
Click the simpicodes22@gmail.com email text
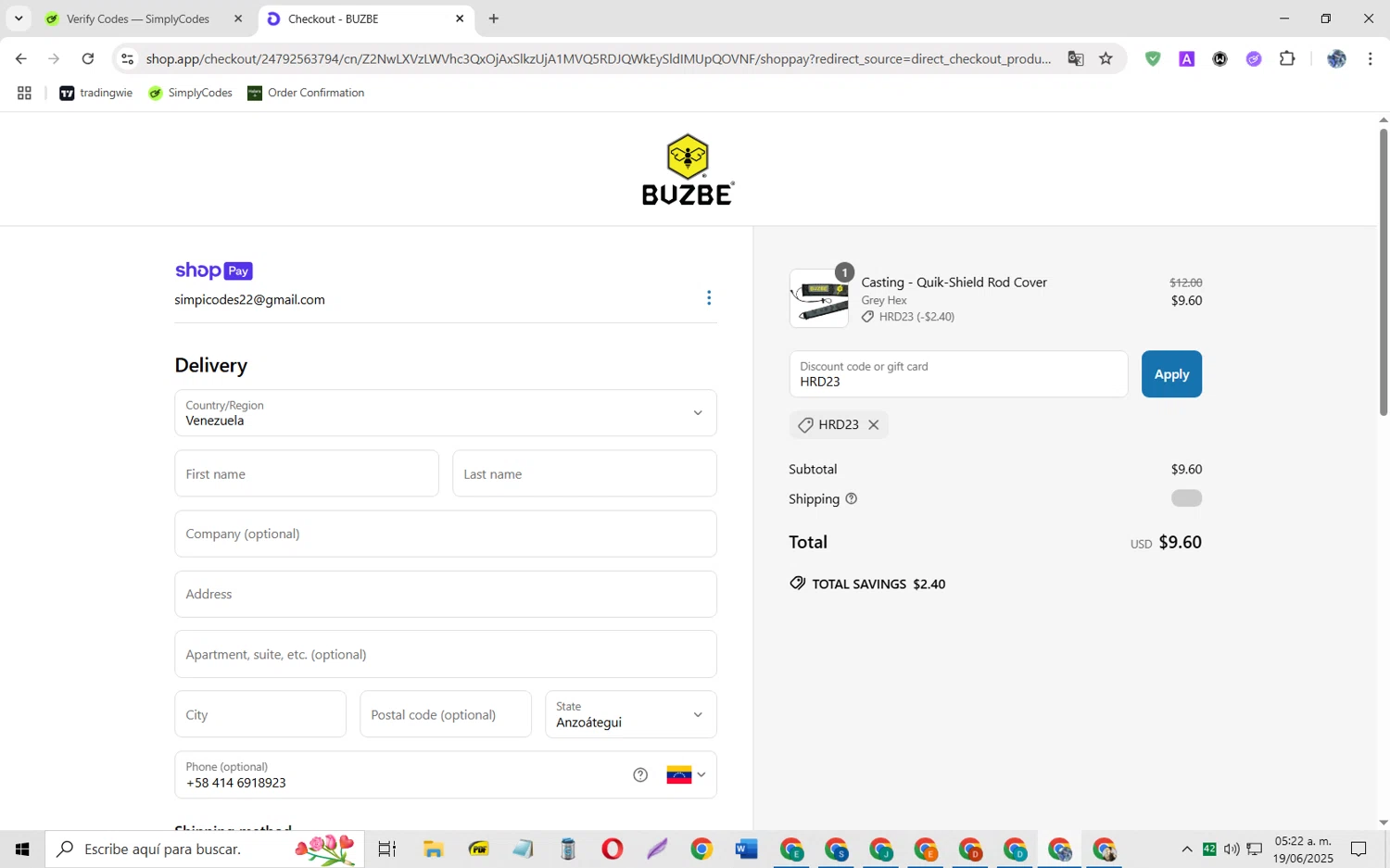click(249, 299)
